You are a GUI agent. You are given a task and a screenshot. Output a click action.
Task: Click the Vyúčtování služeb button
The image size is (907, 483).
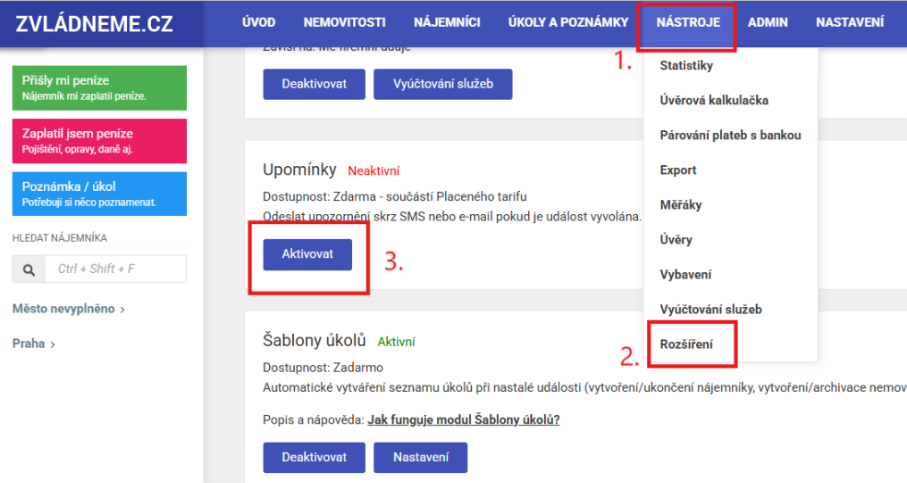[442, 83]
